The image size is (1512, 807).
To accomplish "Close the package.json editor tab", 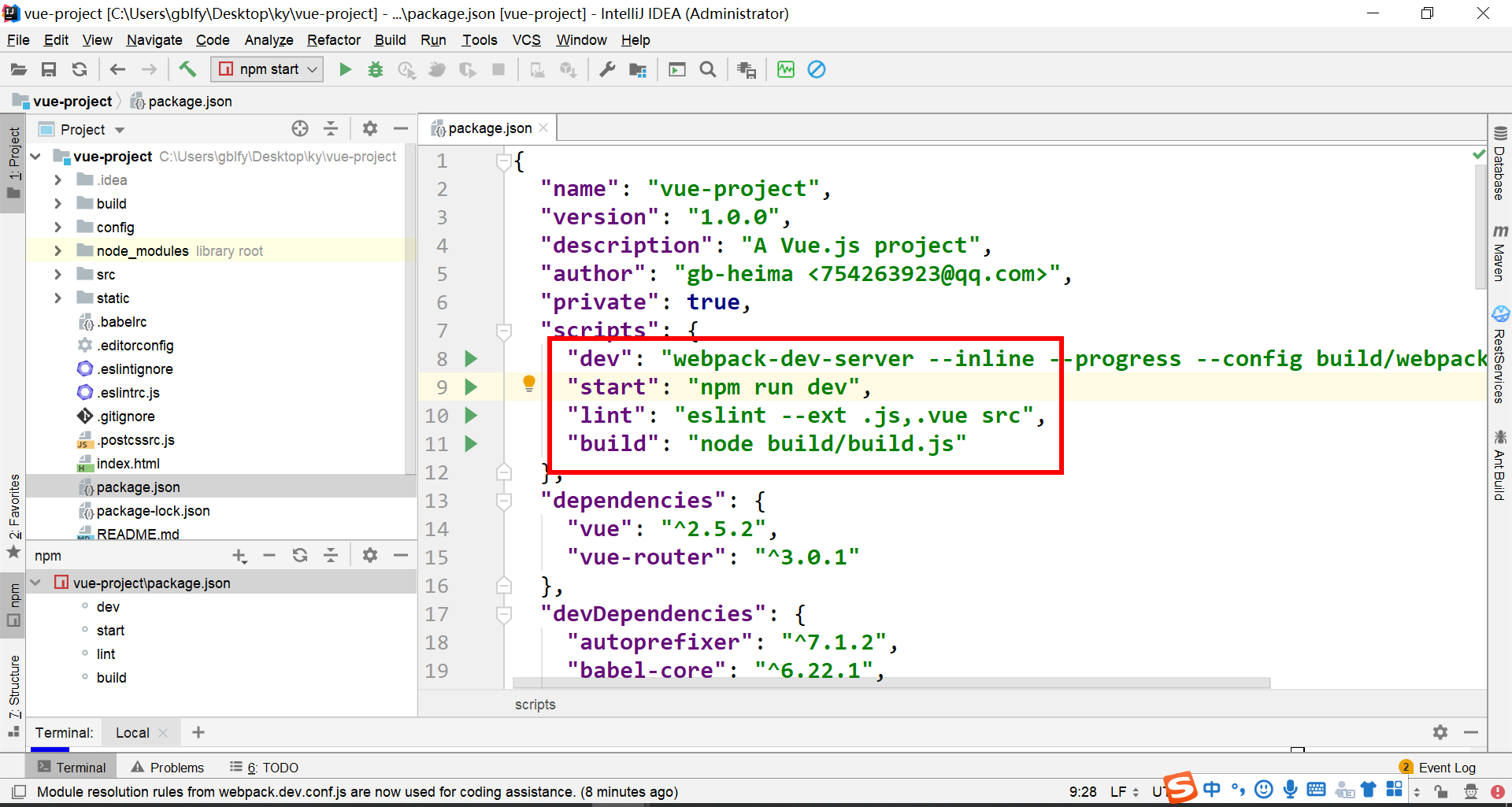I will (543, 128).
